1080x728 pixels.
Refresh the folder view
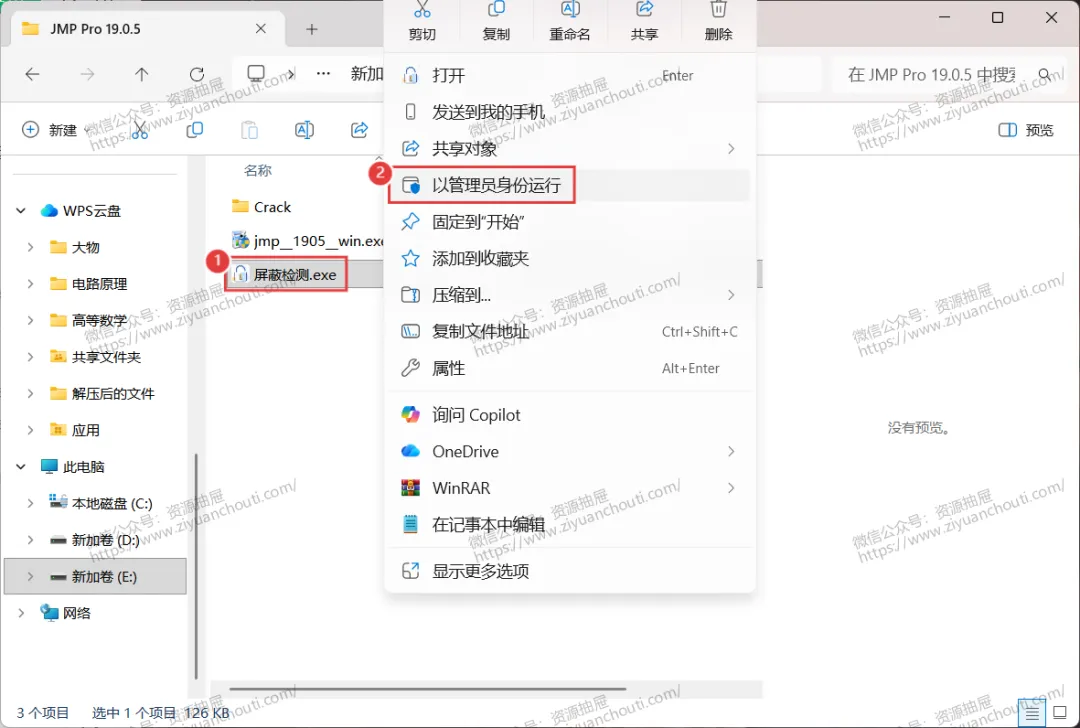click(197, 74)
